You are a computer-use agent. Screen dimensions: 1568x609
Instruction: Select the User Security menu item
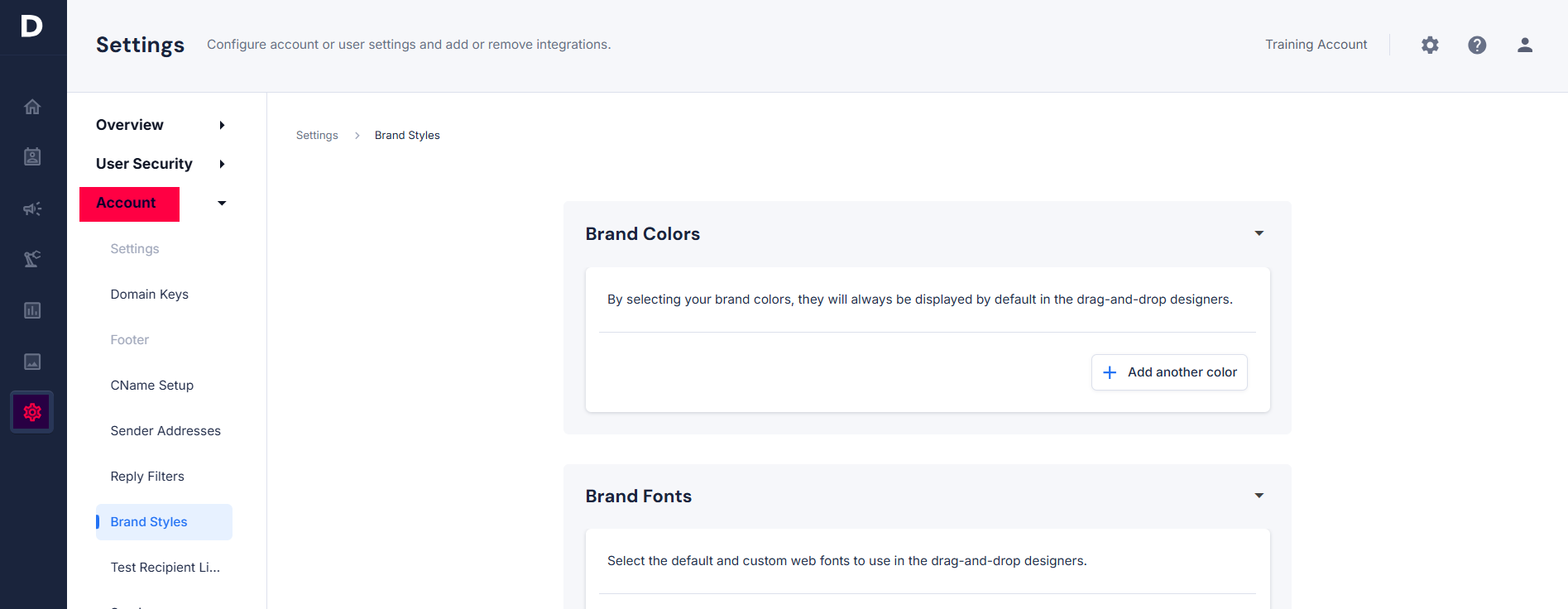click(144, 164)
